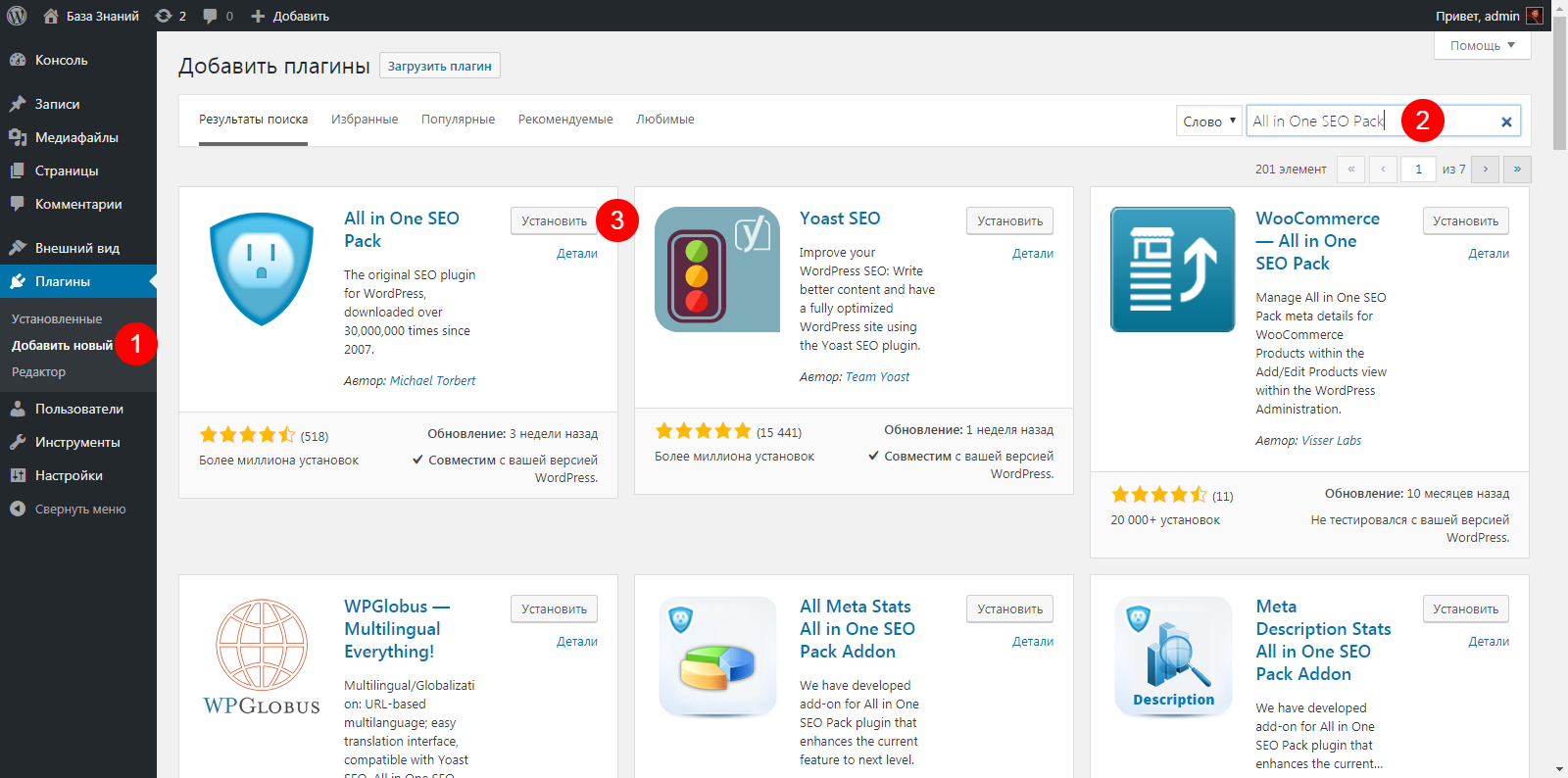Switch to Результаты поиска tab
Screen dimensions: 1568x778
pyautogui.click(x=253, y=120)
